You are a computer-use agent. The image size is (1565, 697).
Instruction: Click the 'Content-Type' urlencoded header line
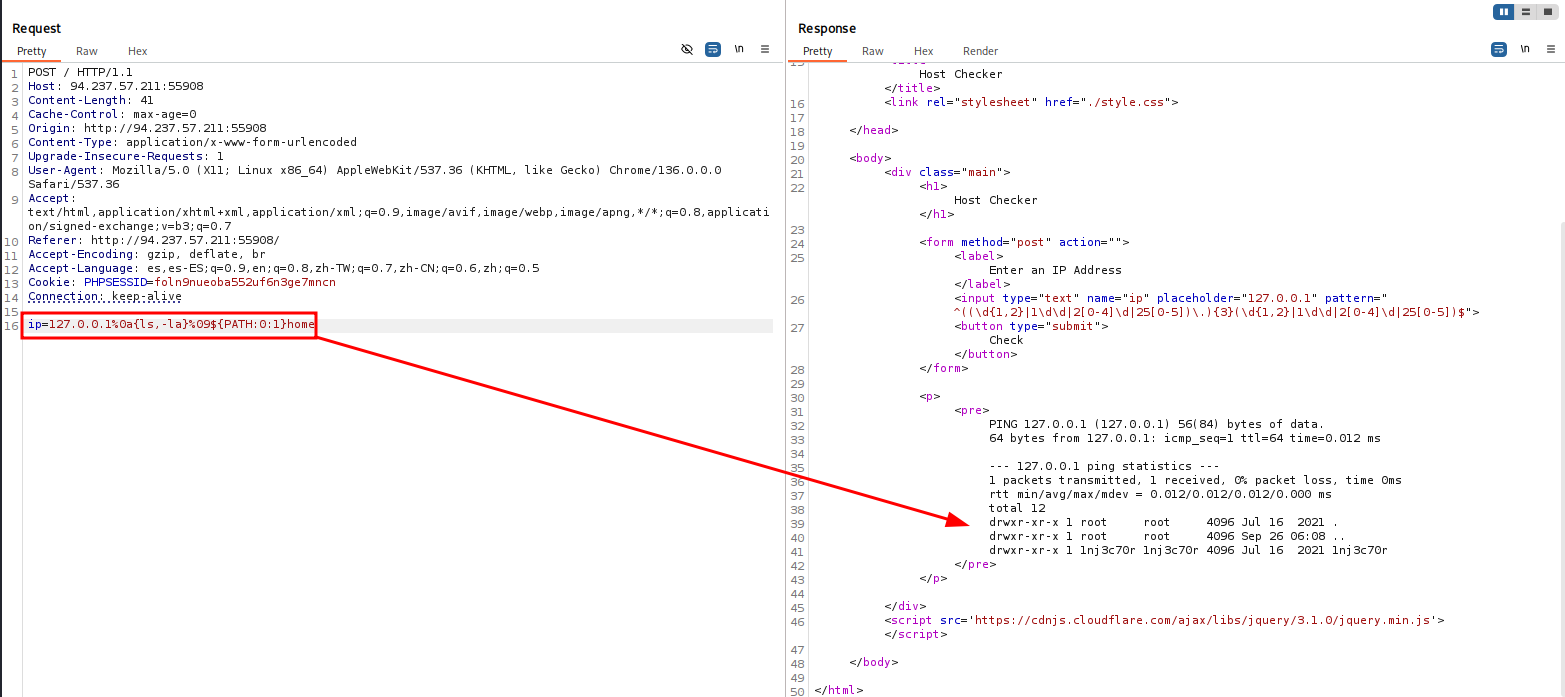coord(192,142)
